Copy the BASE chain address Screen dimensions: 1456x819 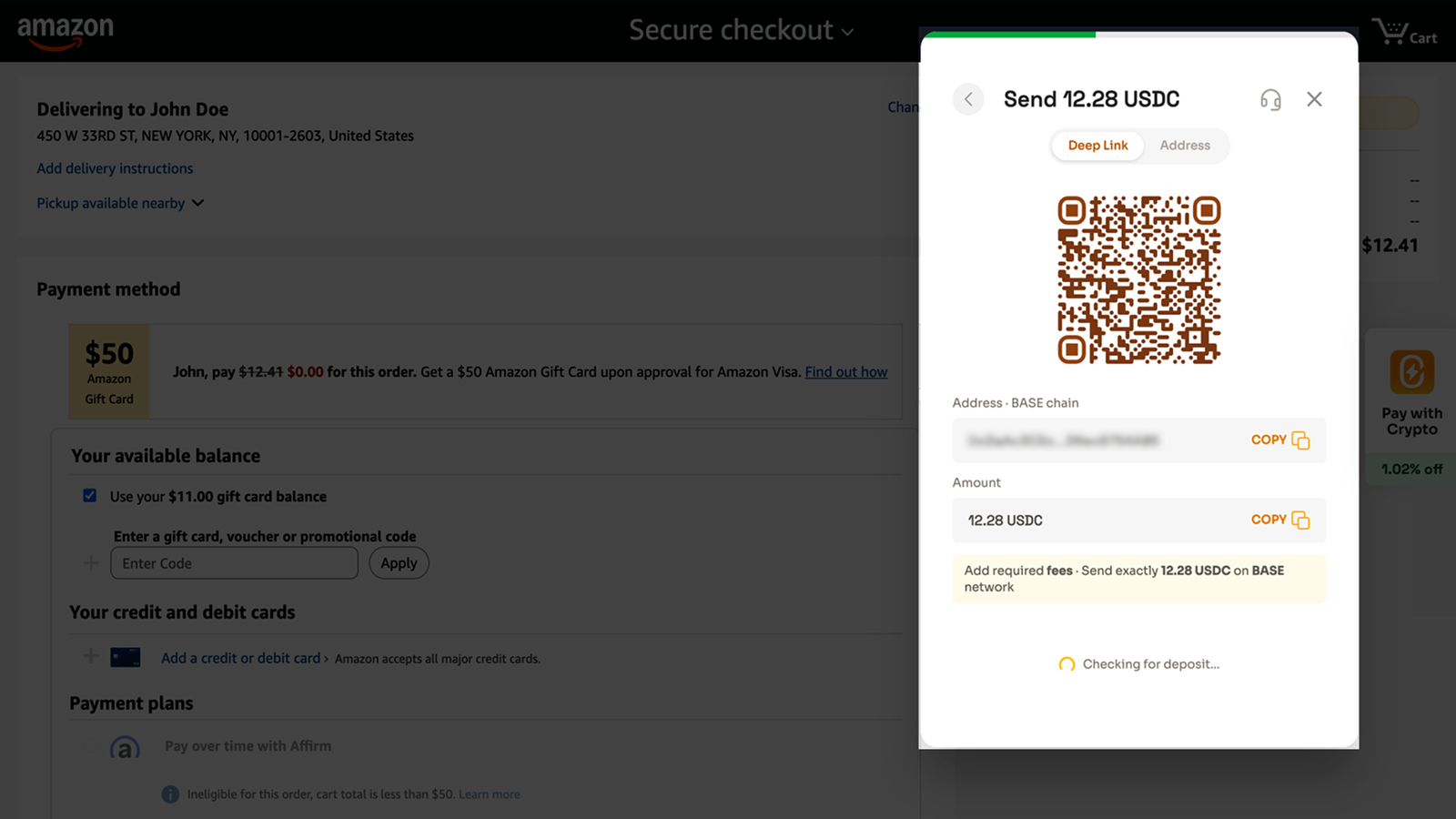pyautogui.click(x=1280, y=440)
